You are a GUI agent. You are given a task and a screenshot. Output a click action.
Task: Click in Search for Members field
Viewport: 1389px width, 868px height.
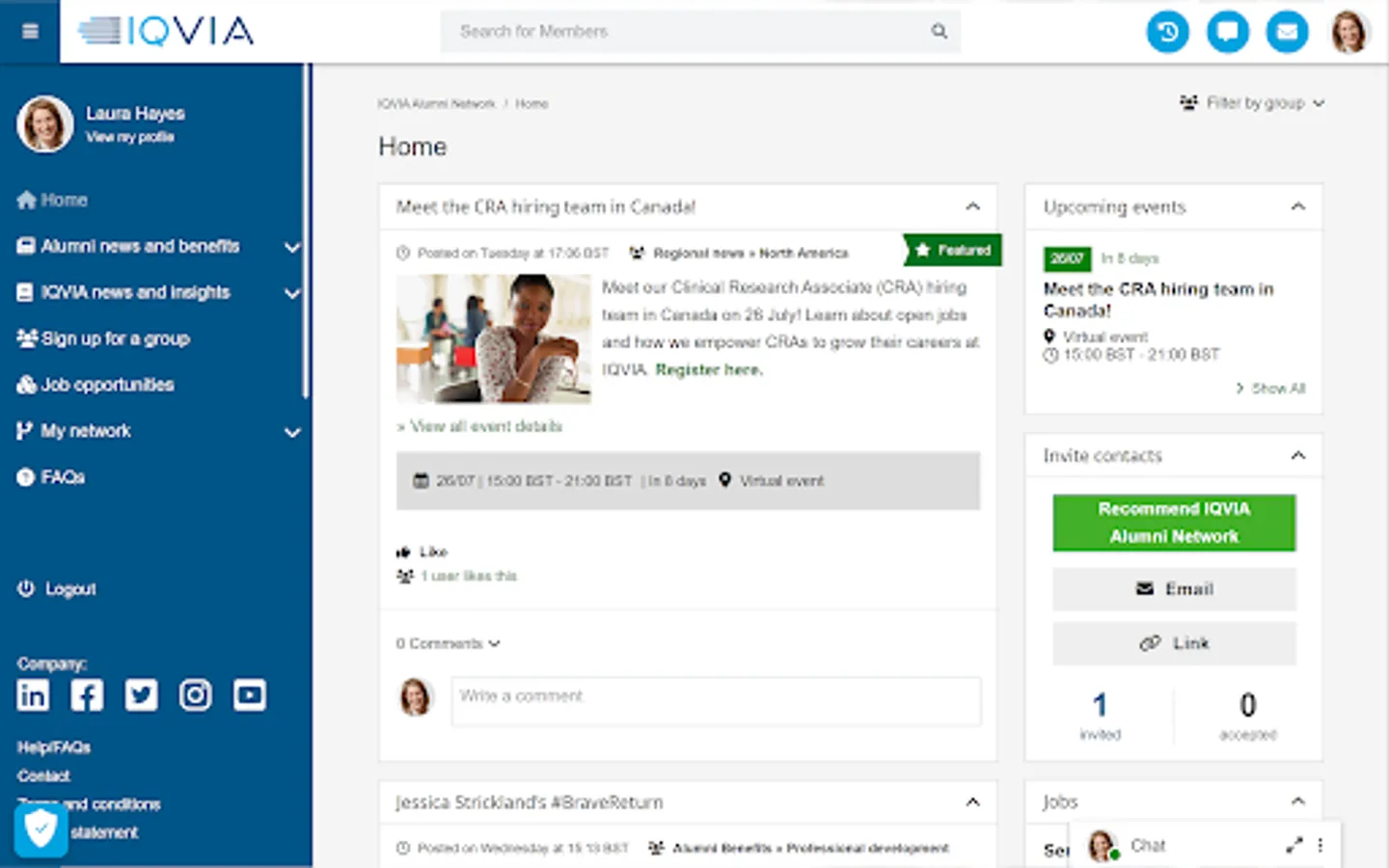(685, 31)
